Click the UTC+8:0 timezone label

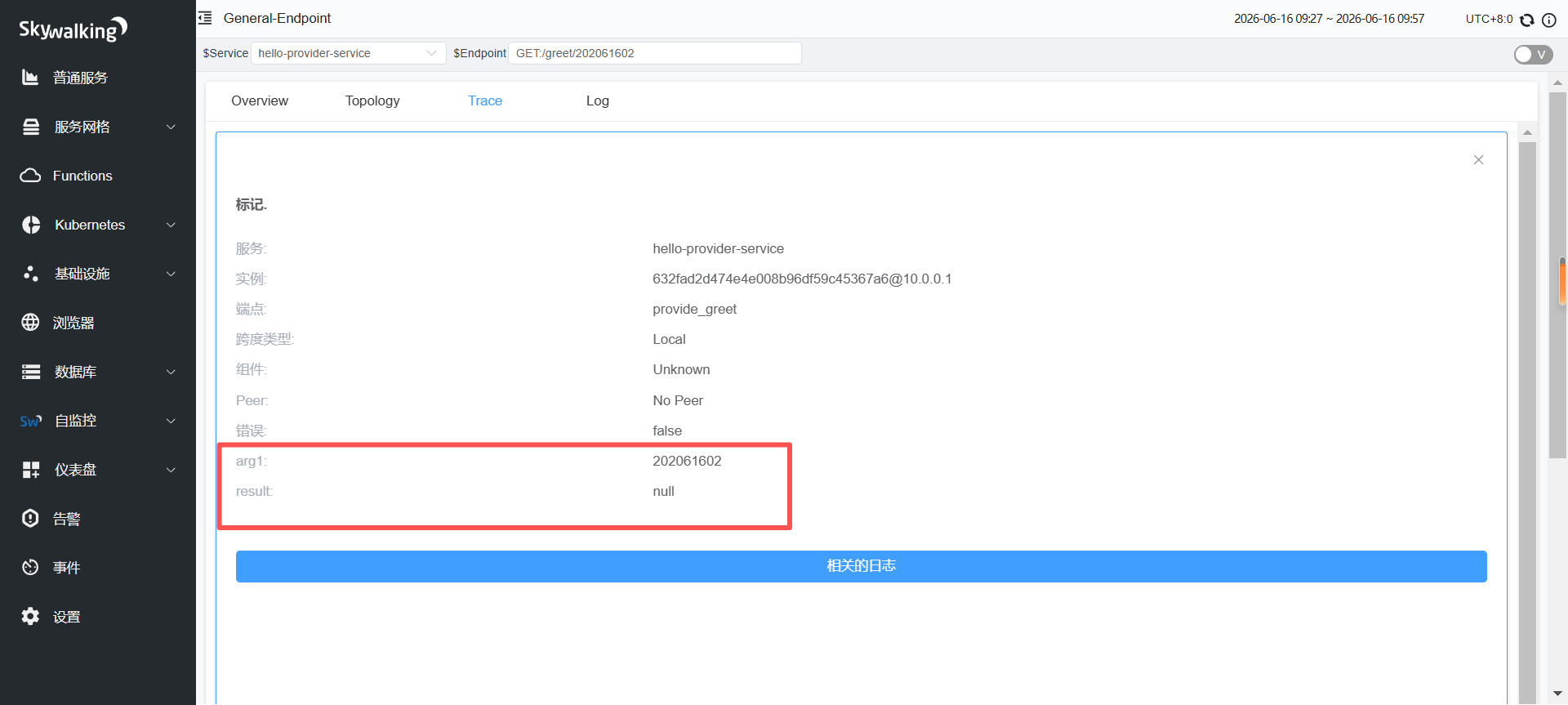click(1489, 19)
